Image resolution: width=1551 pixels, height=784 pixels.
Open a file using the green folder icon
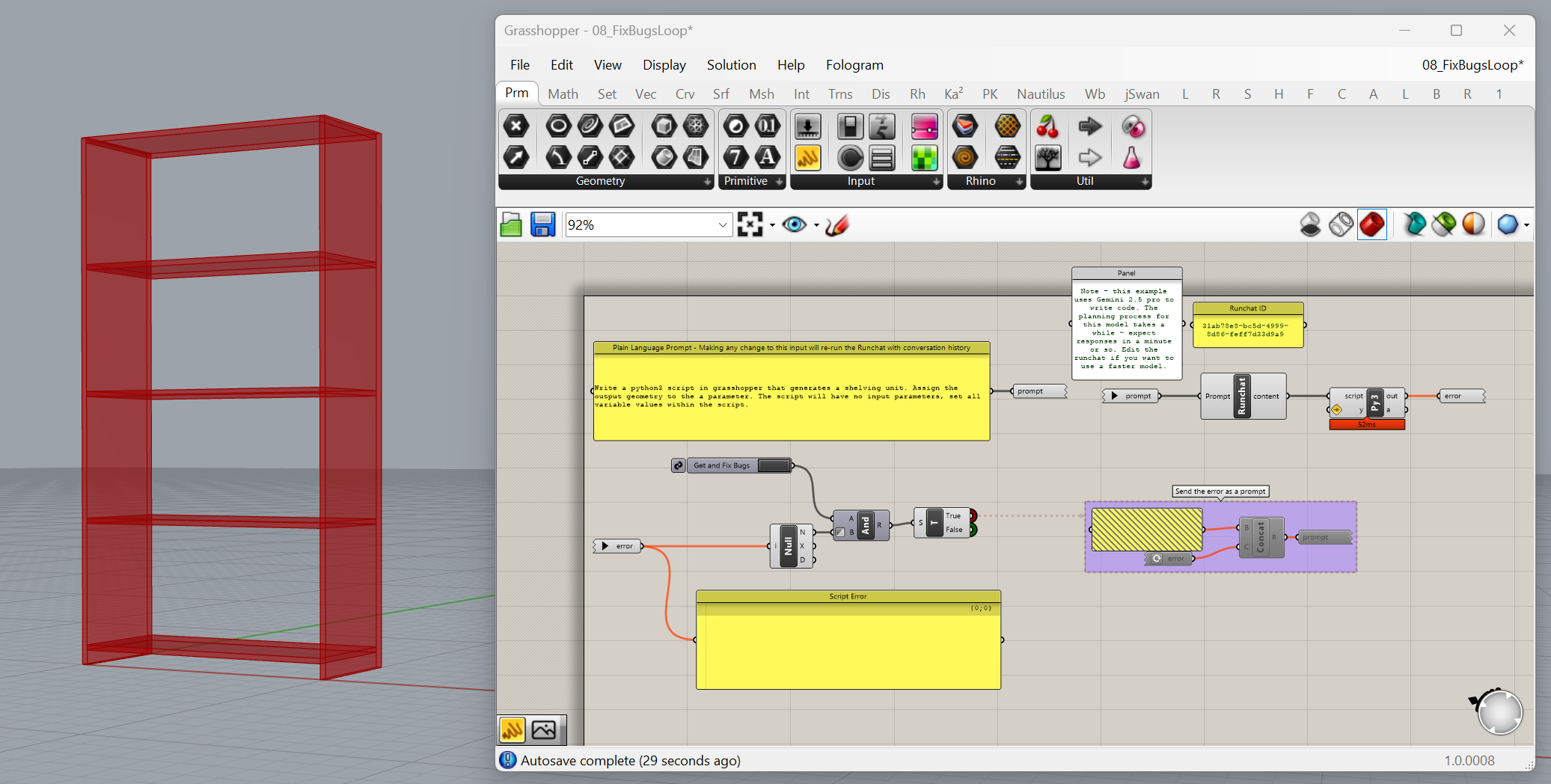[x=511, y=225]
